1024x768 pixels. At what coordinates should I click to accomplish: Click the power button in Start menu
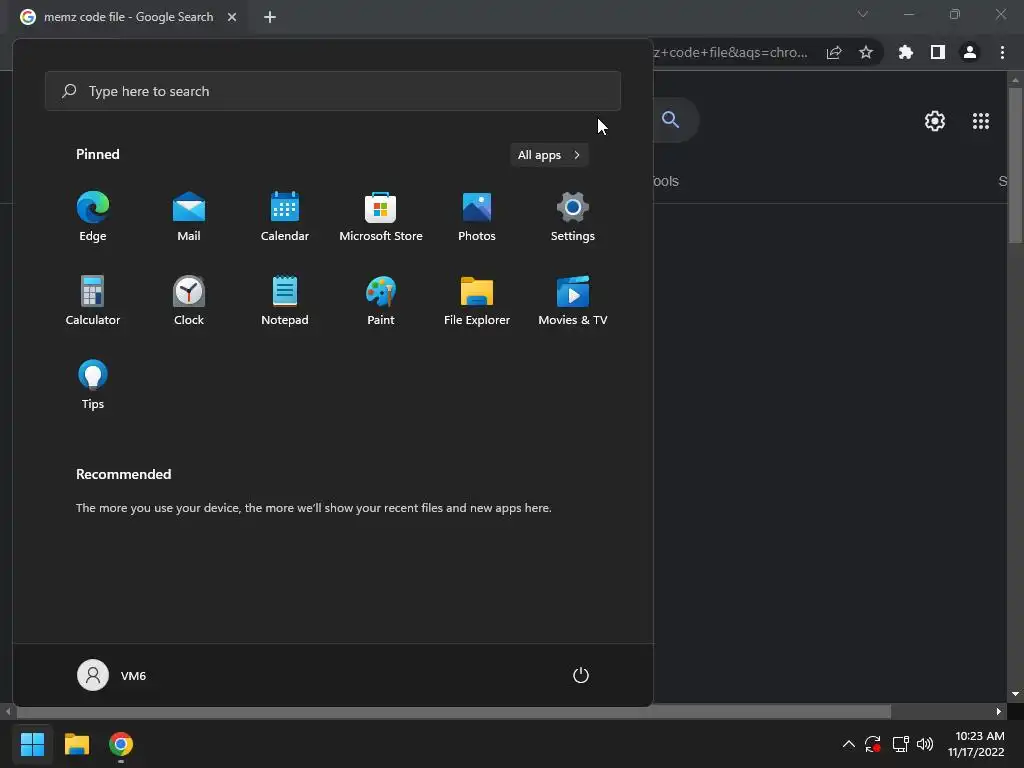click(581, 675)
